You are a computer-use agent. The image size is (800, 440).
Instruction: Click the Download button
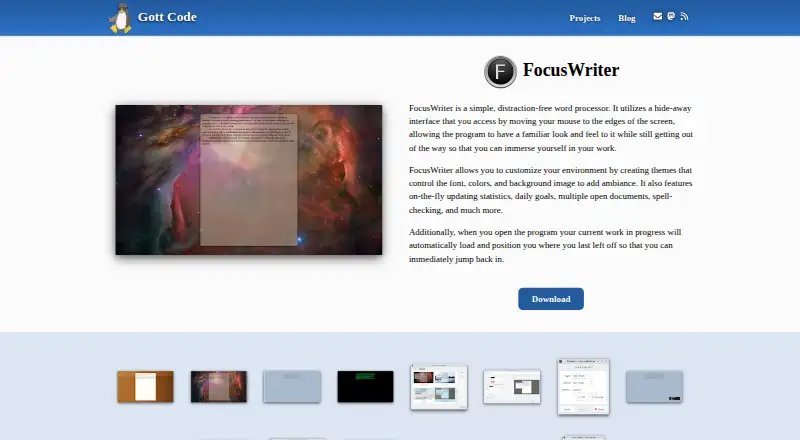551,299
